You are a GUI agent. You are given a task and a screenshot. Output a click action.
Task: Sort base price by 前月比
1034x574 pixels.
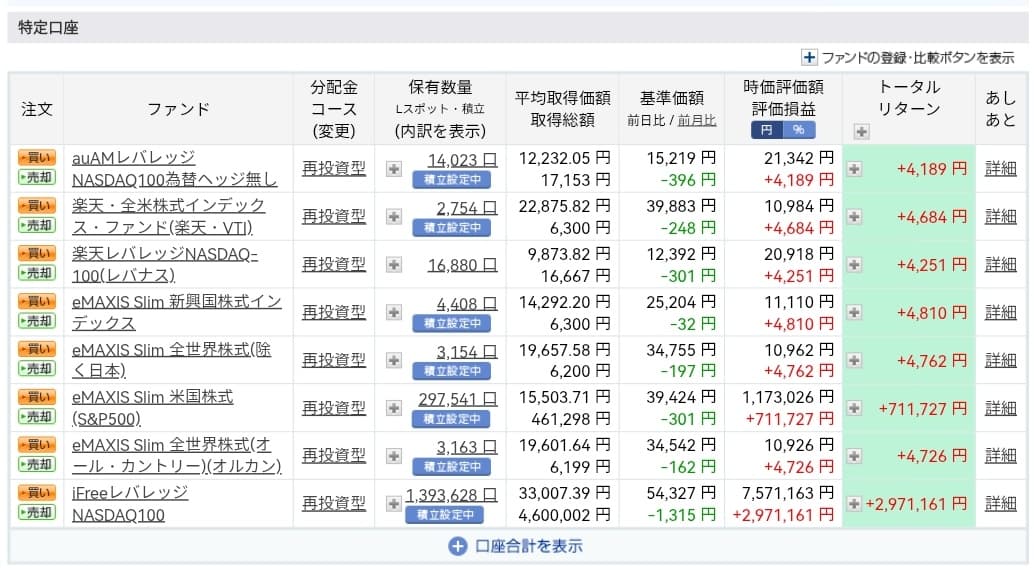tap(697, 120)
